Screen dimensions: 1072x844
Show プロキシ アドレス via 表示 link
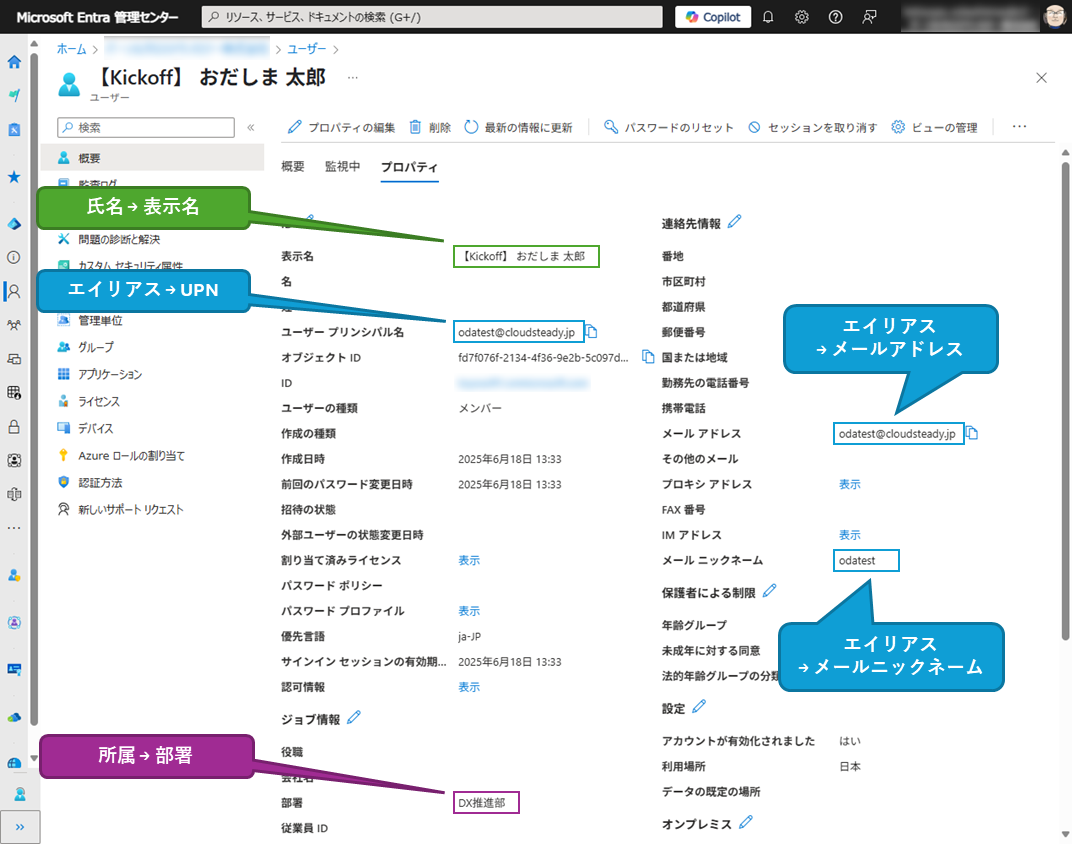point(850,484)
